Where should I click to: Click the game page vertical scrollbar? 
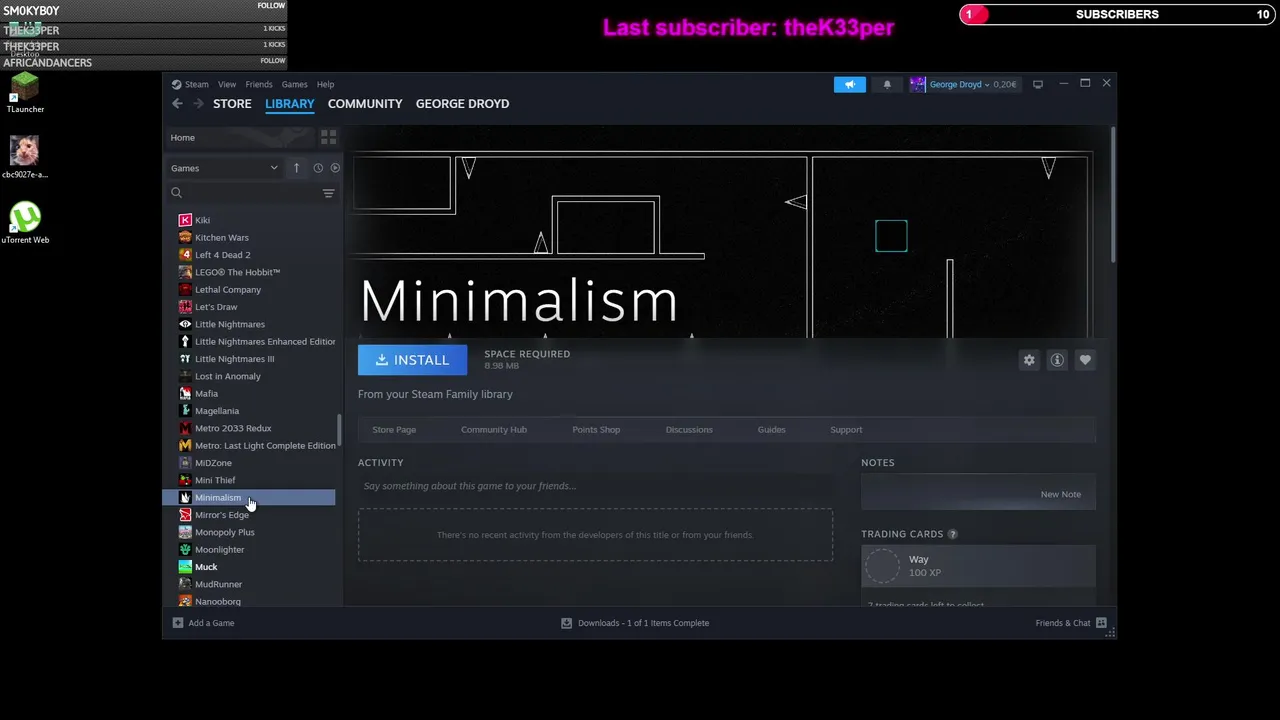pyautogui.click(x=1112, y=195)
